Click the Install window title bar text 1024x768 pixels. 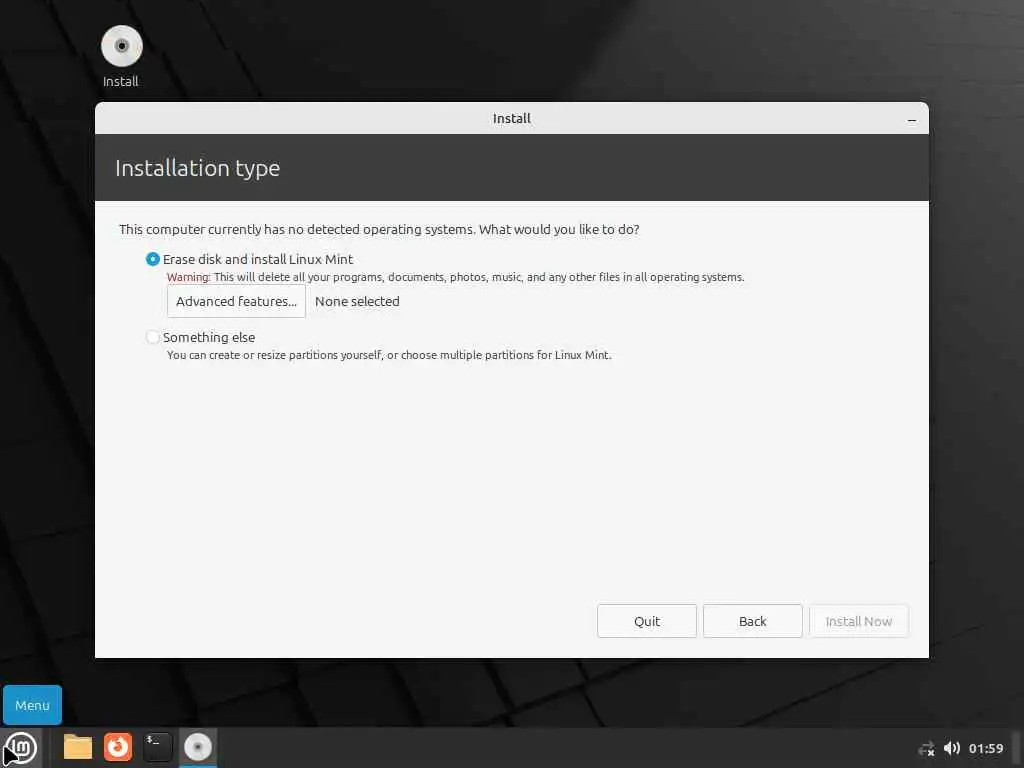click(x=511, y=118)
